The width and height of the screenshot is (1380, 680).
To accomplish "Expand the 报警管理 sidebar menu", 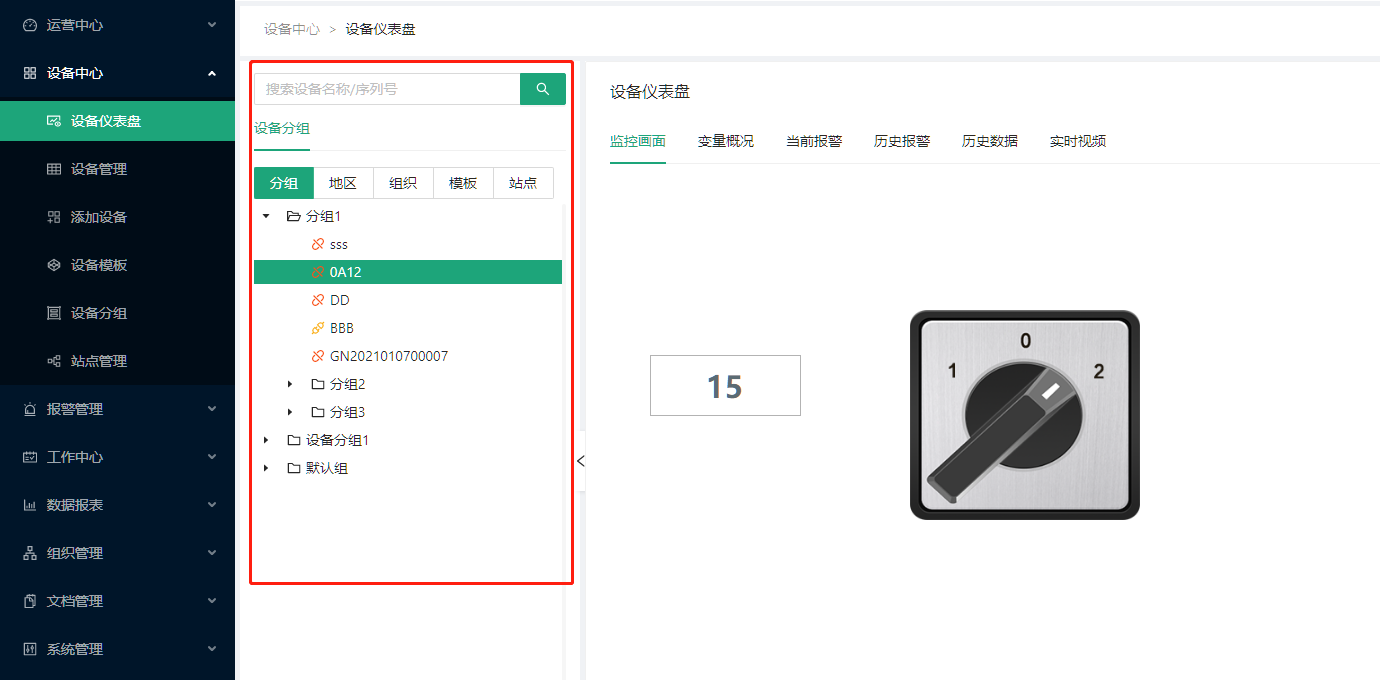I will (x=117, y=409).
